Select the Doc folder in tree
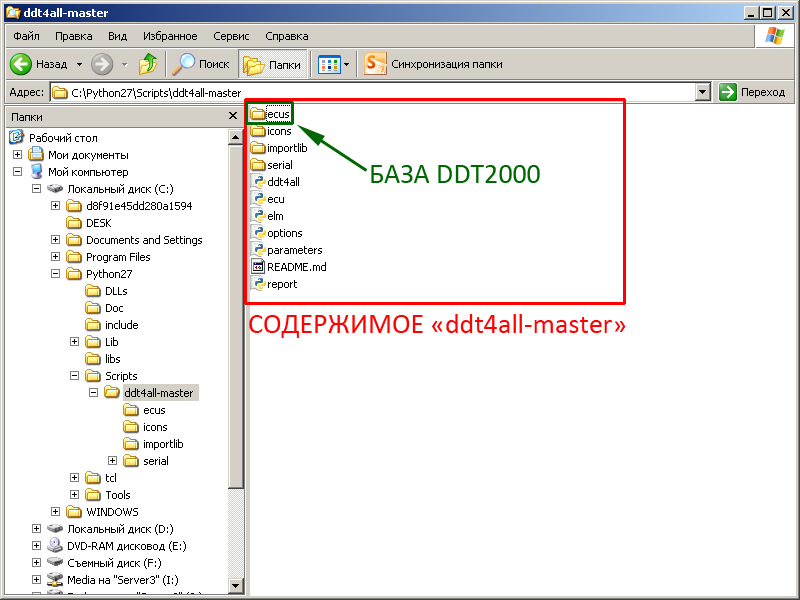This screenshot has width=800, height=600. tap(105, 308)
